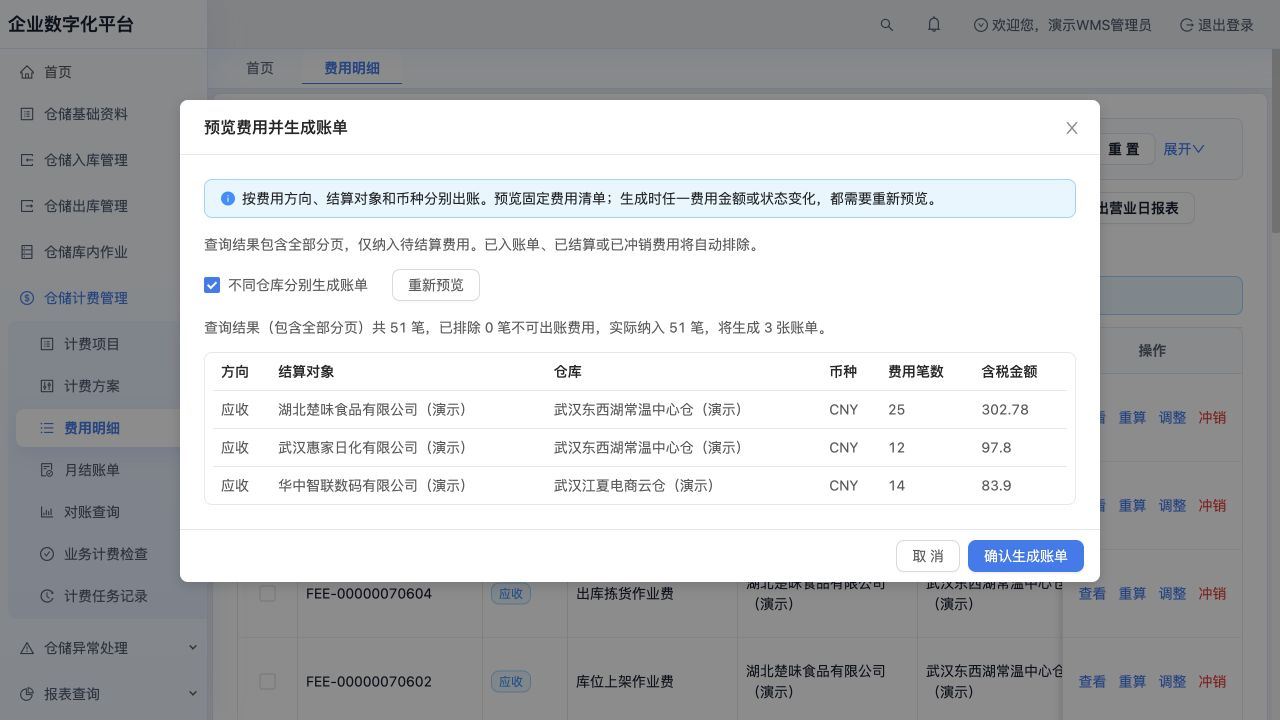This screenshot has height=720, width=1280.
Task: Expand the 仓储异常处理 menu chevron
Action: (x=193, y=648)
